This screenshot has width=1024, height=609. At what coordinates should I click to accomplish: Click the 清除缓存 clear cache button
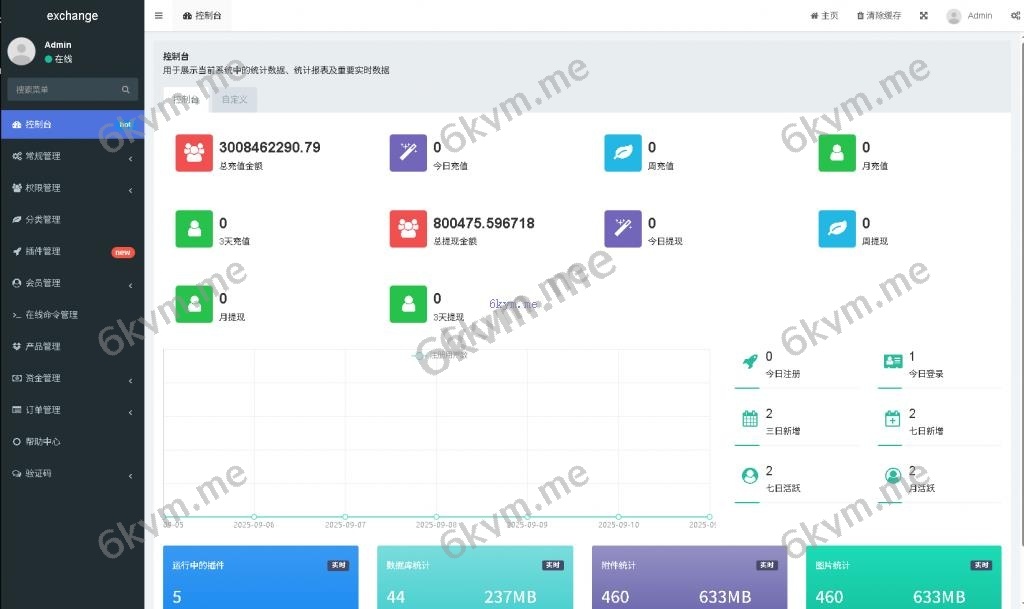coord(878,16)
